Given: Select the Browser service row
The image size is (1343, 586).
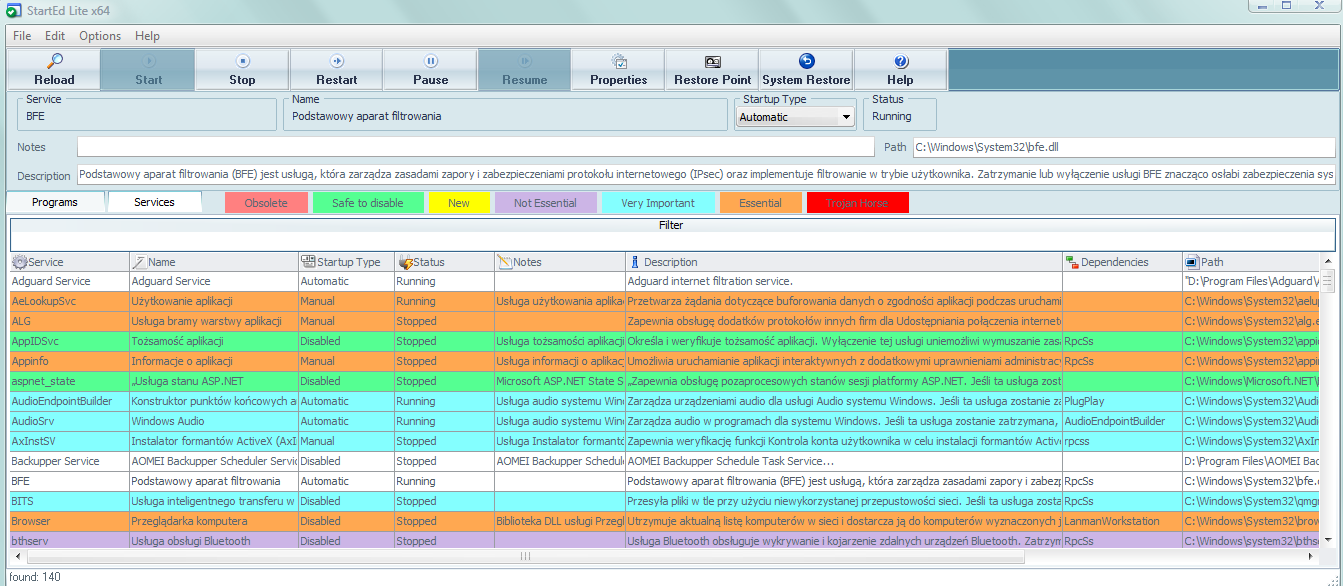Looking at the screenshot, I should (665, 521).
